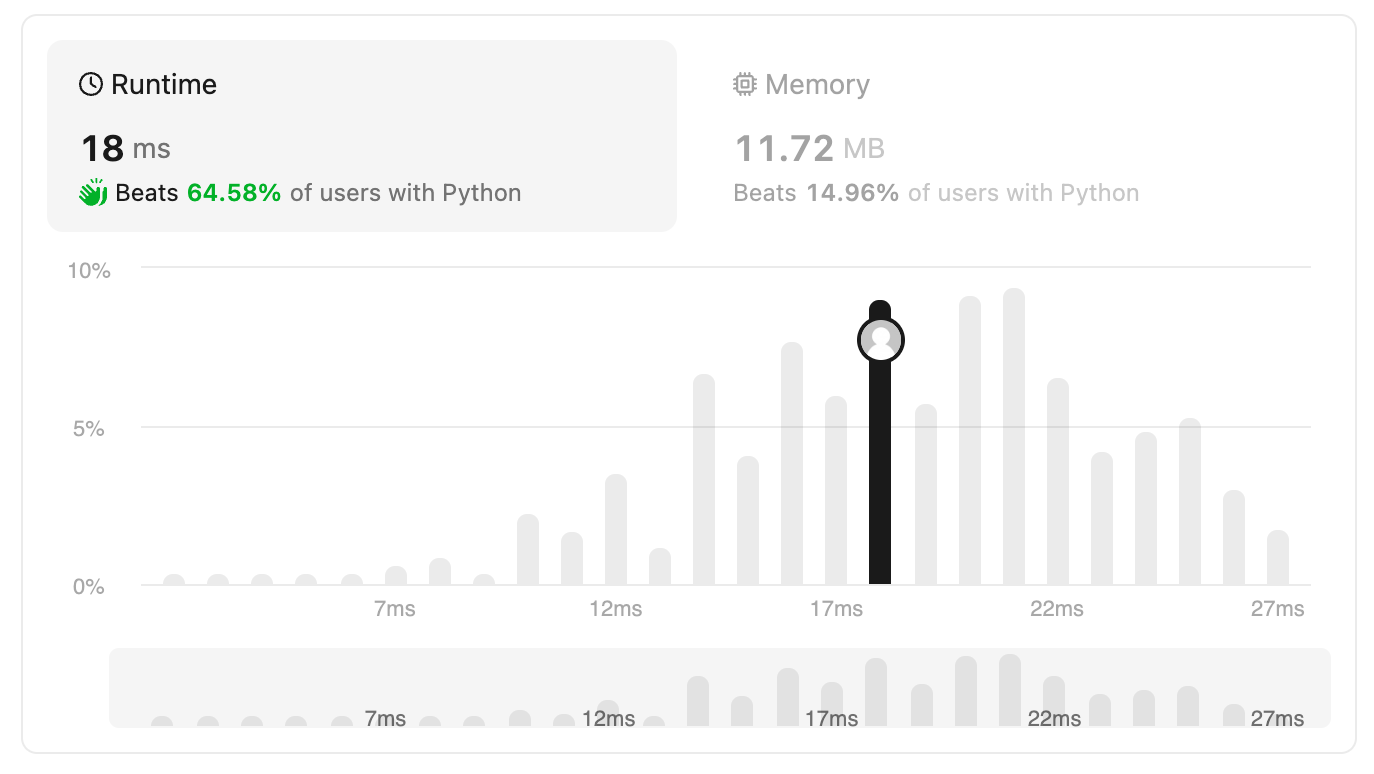The image size is (1374, 774).
Task: Select the Runtime tab card
Action: (x=362, y=136)
